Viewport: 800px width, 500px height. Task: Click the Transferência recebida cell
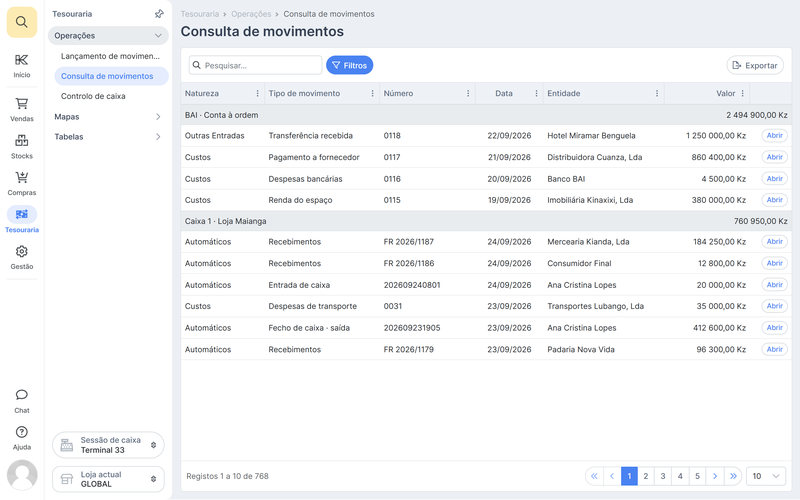(x=311, y=136)
